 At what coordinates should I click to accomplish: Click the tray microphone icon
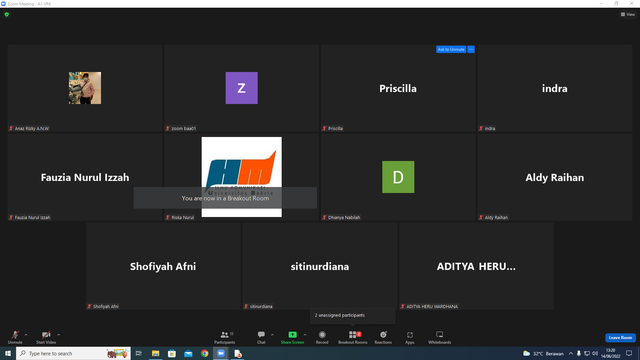point(578,353)
